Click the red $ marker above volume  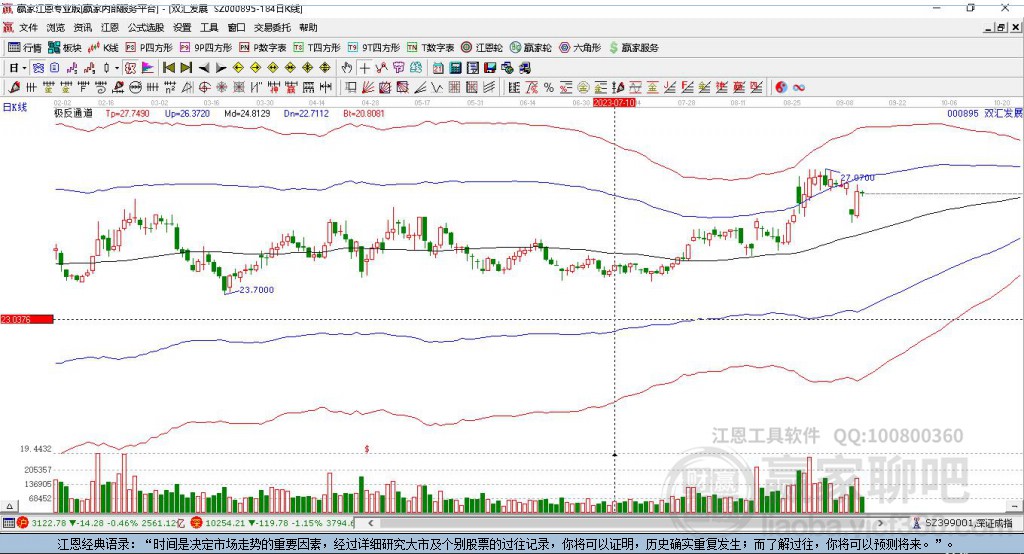[x=367, y=449]
